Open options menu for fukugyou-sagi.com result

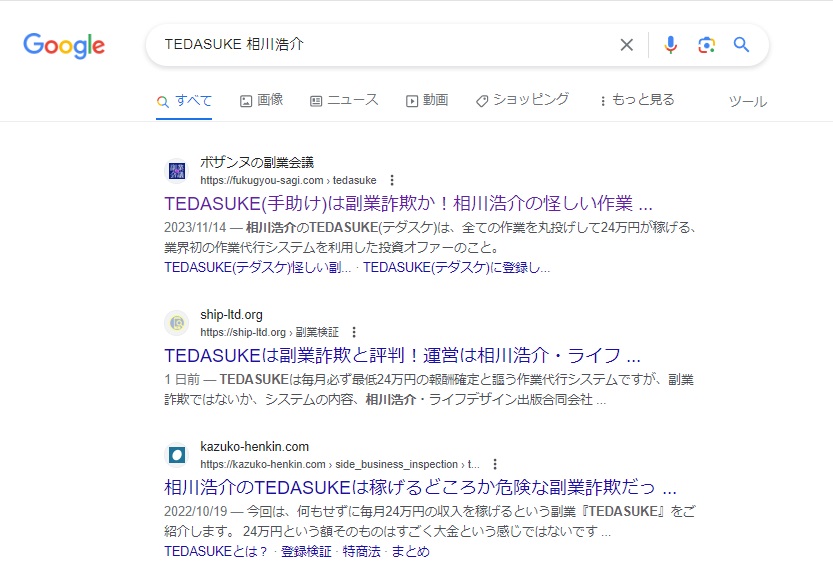point(392,180)
